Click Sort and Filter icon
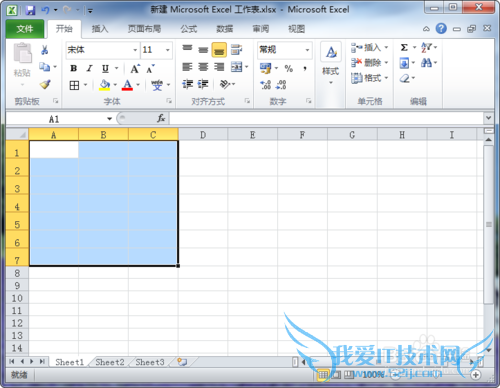The height and width of the screenshot is (388, 500). point(426,48)
